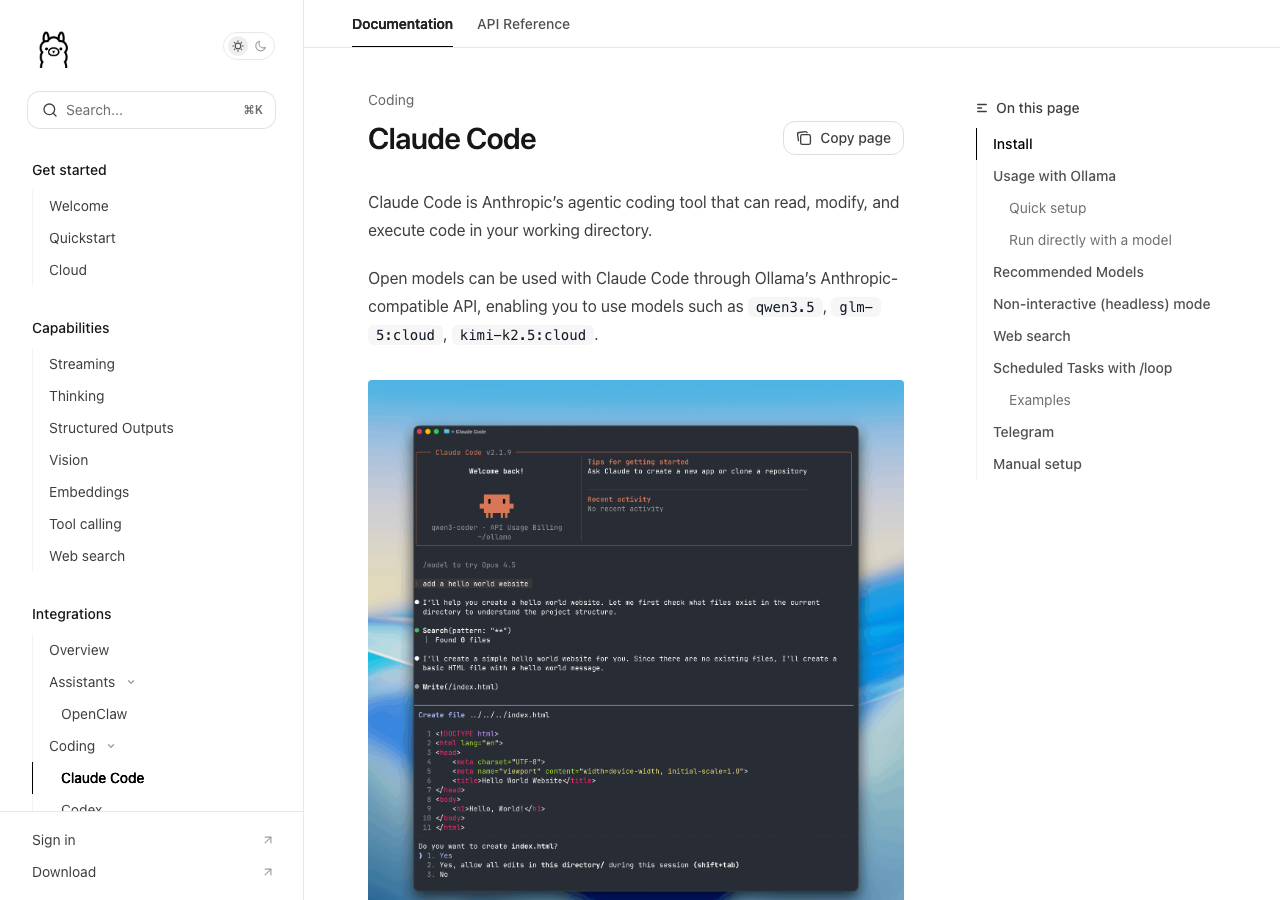Open the Claude Code terminal screenshot

coord(636,640)
